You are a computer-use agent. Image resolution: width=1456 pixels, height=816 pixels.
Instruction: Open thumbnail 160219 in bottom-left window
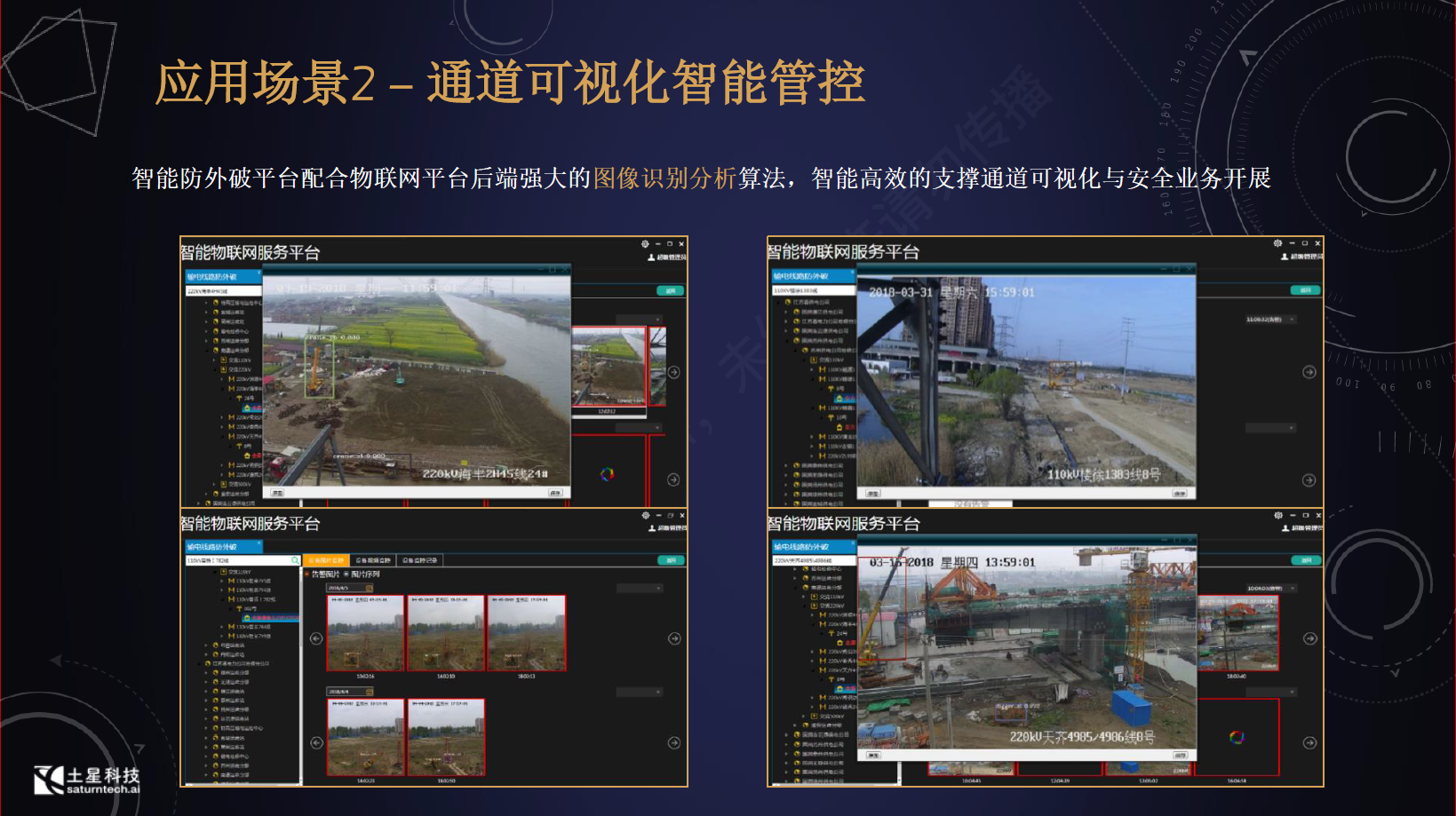(x=446, y=633)
